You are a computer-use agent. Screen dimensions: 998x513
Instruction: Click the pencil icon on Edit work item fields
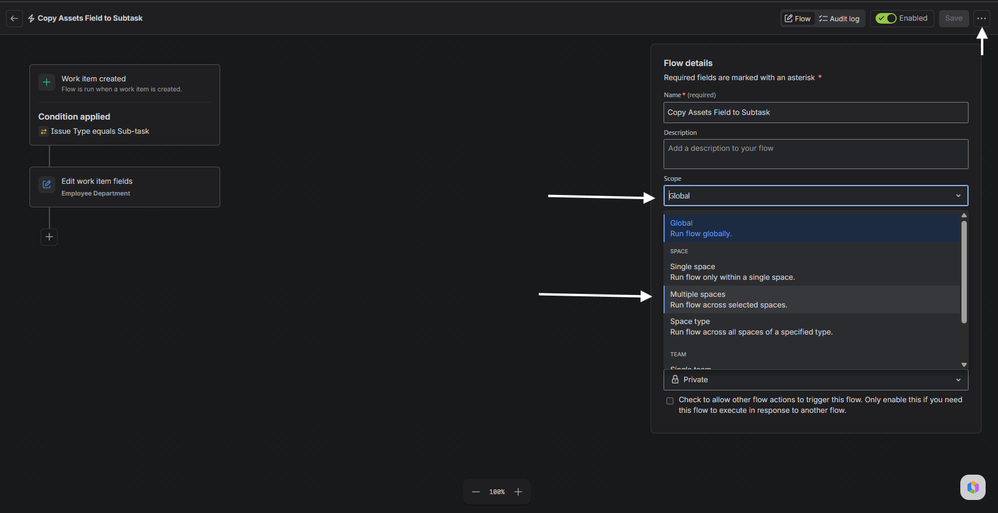[46, 185]
